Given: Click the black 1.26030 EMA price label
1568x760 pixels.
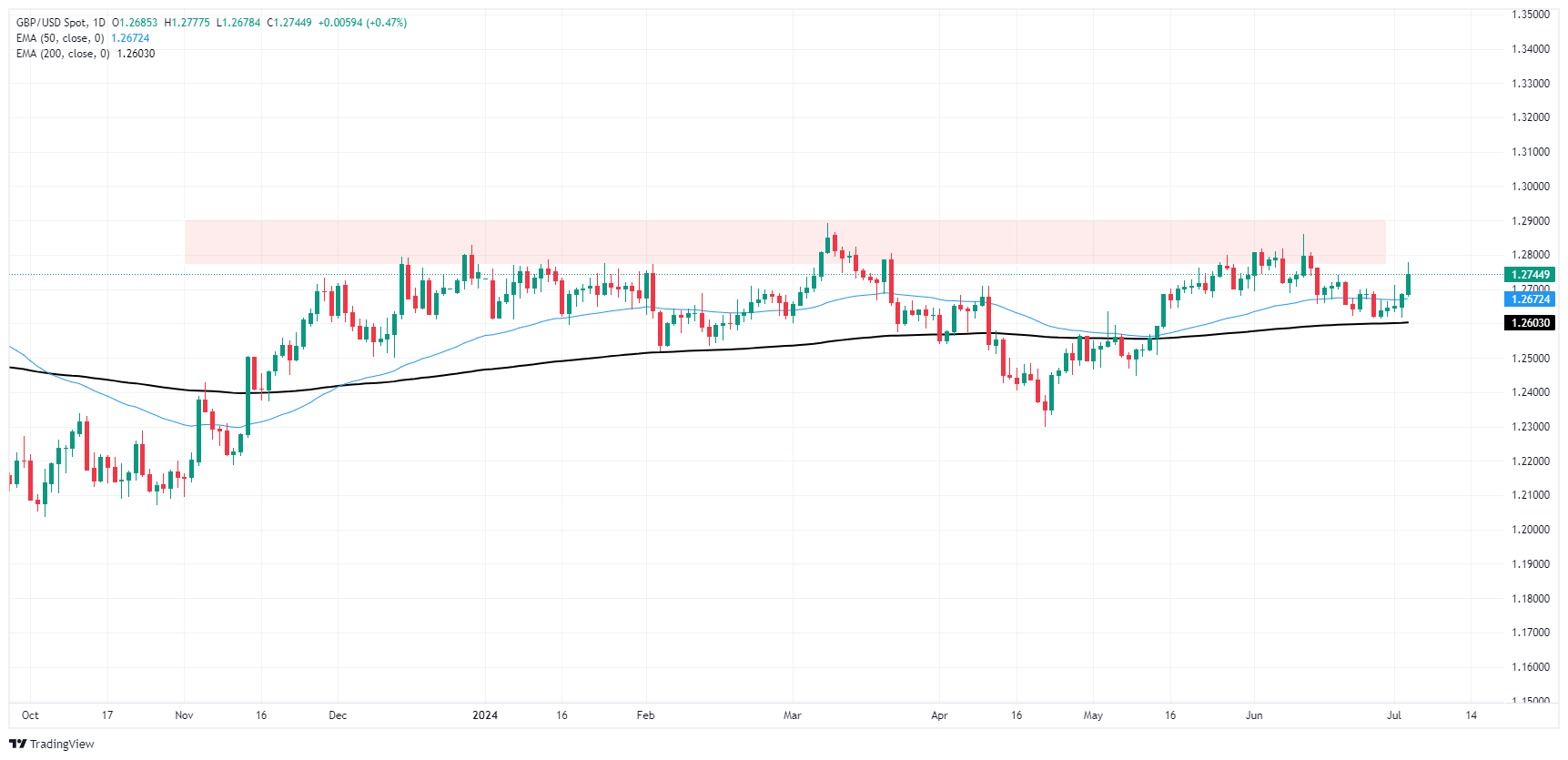Looking at the screenshot, I should [x=1529, y=323].
